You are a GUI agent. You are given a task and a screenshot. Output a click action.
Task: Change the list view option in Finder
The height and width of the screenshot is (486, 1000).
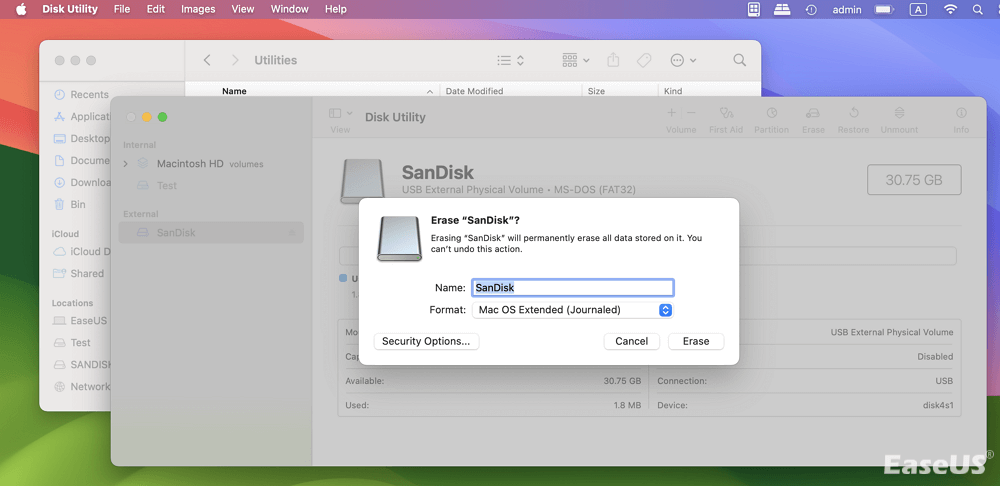click(x=510, y=60)
